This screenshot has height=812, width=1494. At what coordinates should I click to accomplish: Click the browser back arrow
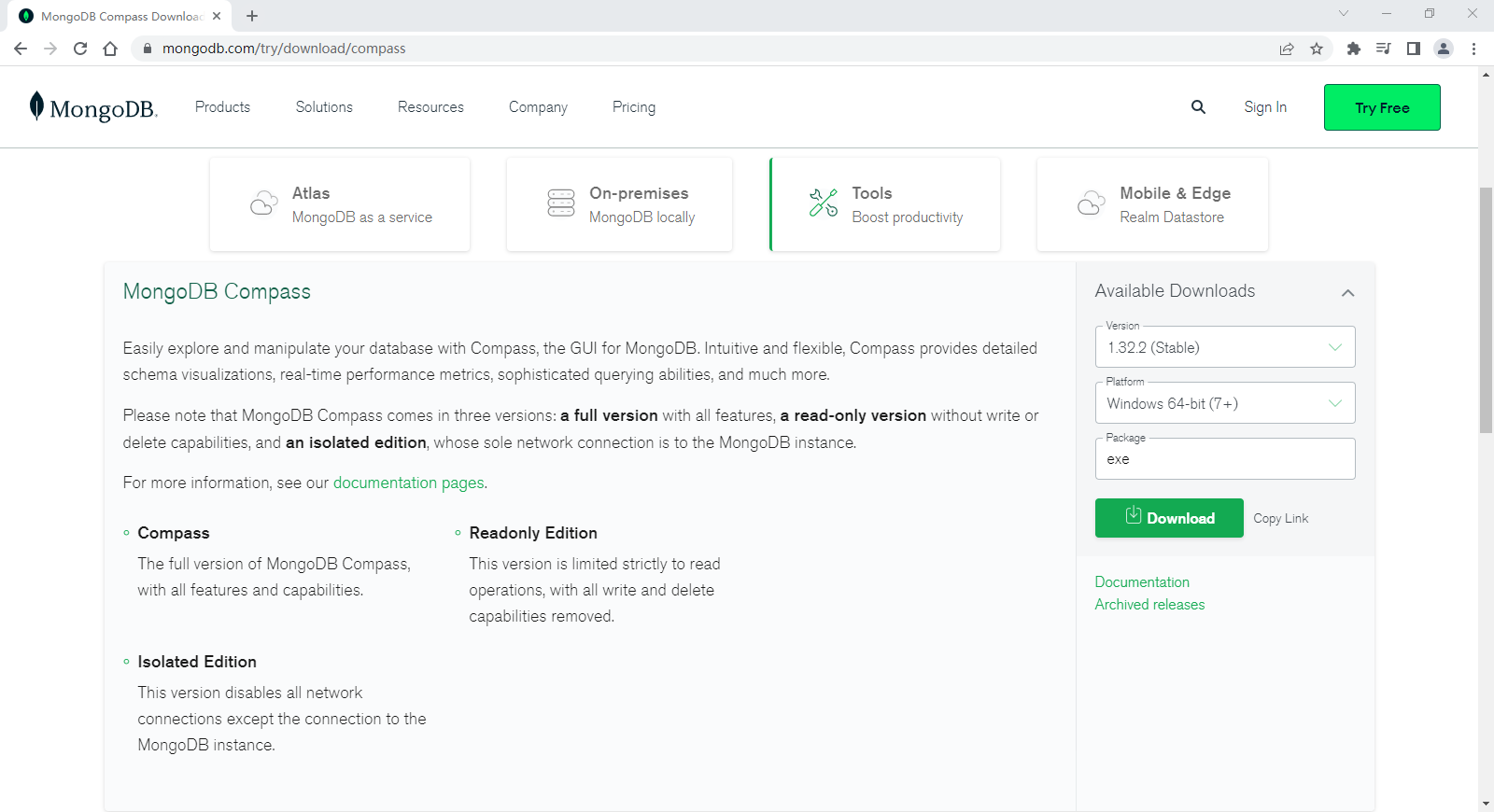tap(21, 49)
